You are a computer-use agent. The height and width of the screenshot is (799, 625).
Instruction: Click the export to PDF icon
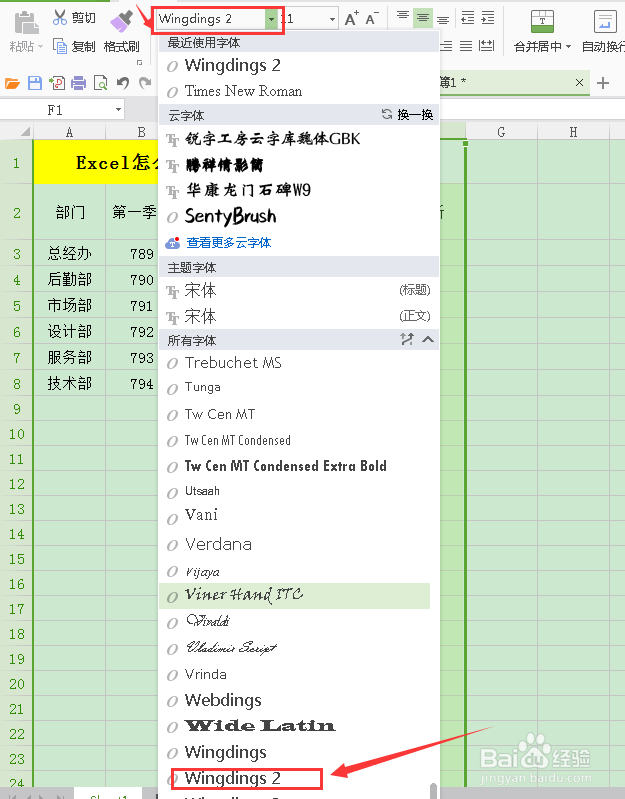click(x=57, y=83)
